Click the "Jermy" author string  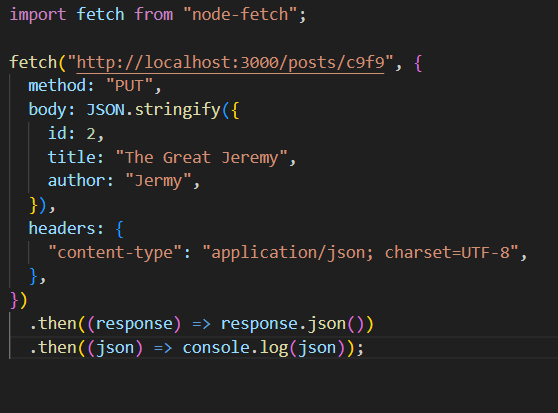(x=158, y=181)
